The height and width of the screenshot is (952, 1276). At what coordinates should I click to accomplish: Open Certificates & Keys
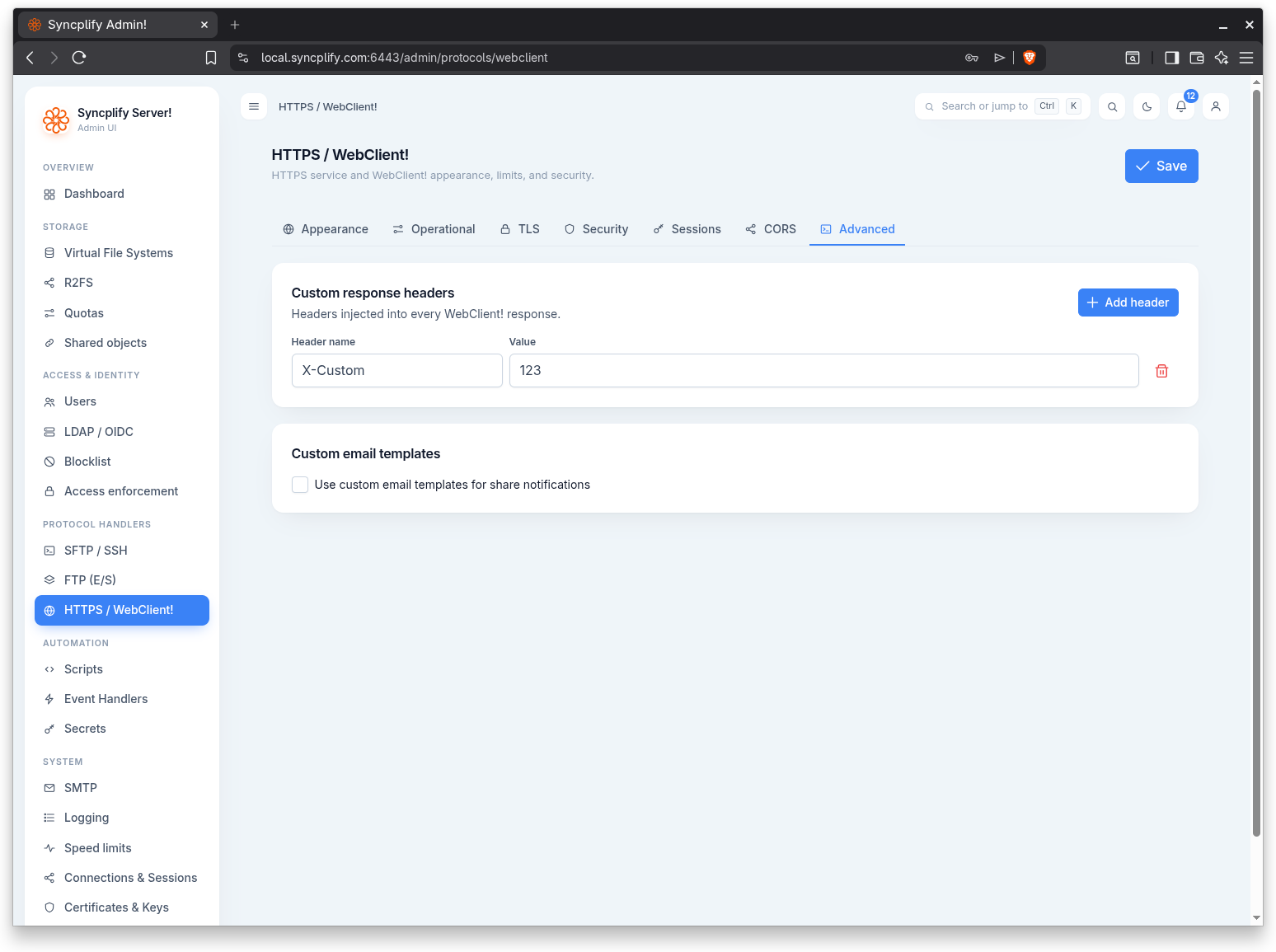click(122, 907)
